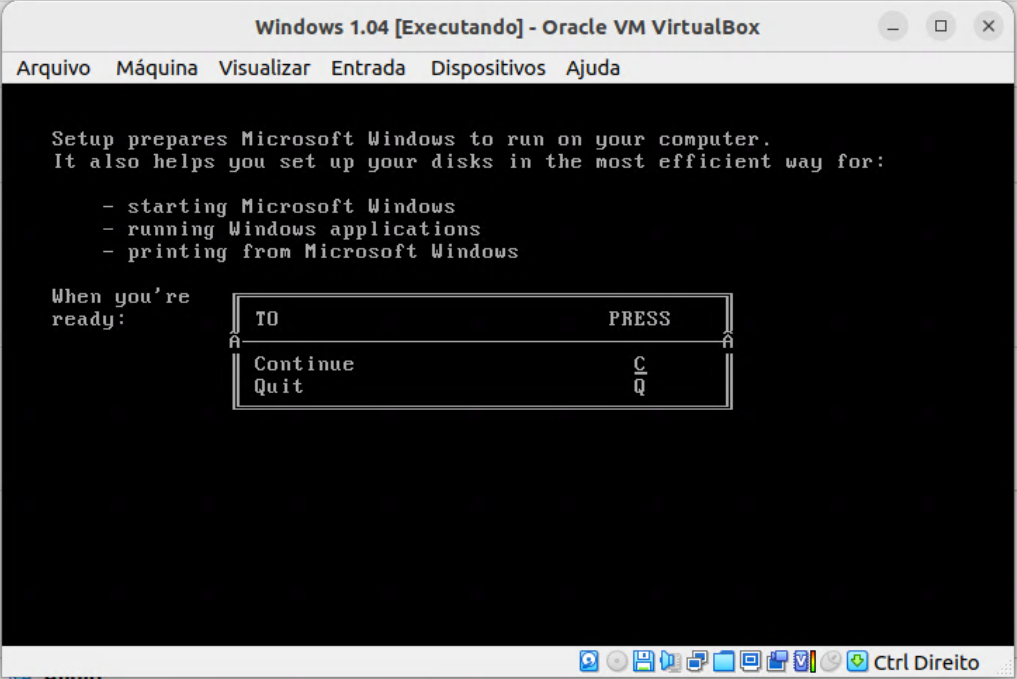Click the Continue option in setup box

304,364
